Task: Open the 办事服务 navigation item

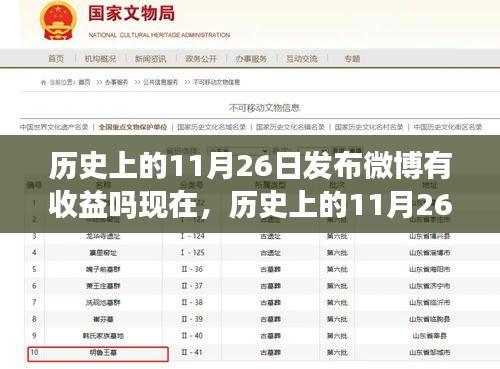Action: (251, 59)
